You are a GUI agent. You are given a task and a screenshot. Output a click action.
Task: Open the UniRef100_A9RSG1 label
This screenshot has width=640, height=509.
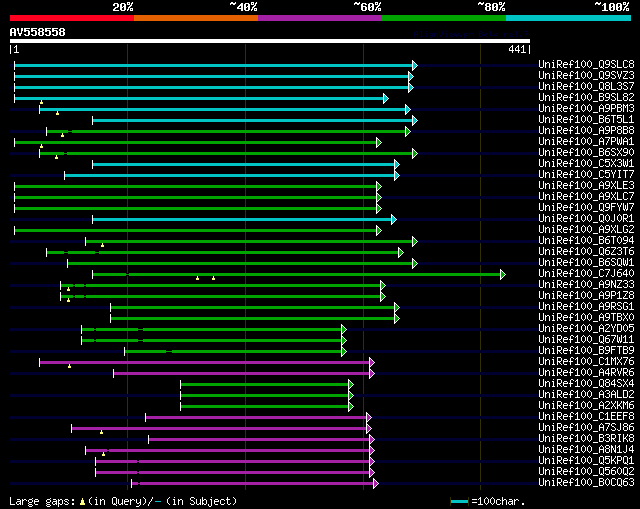586,307
